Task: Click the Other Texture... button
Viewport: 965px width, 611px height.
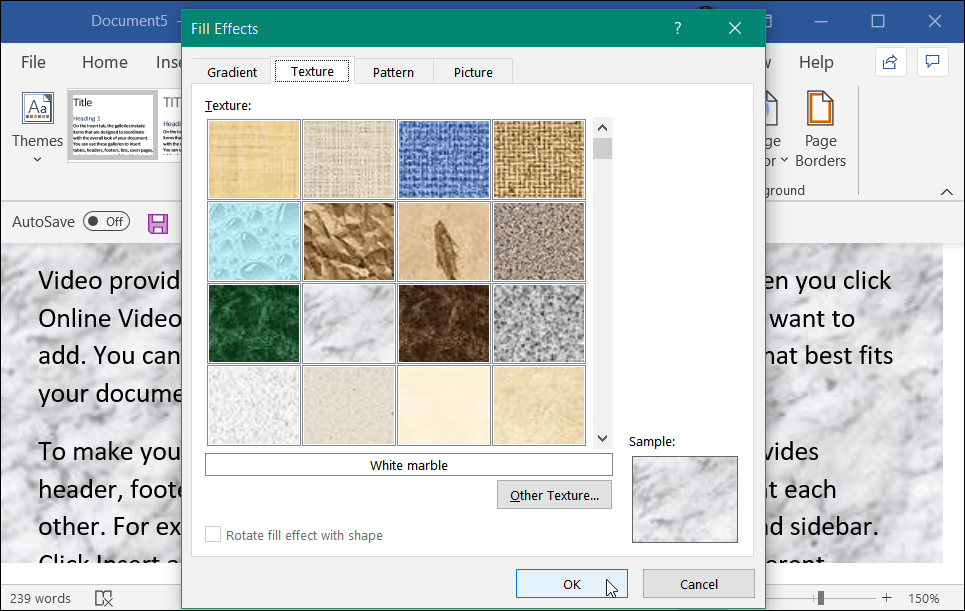Action: 555,495
